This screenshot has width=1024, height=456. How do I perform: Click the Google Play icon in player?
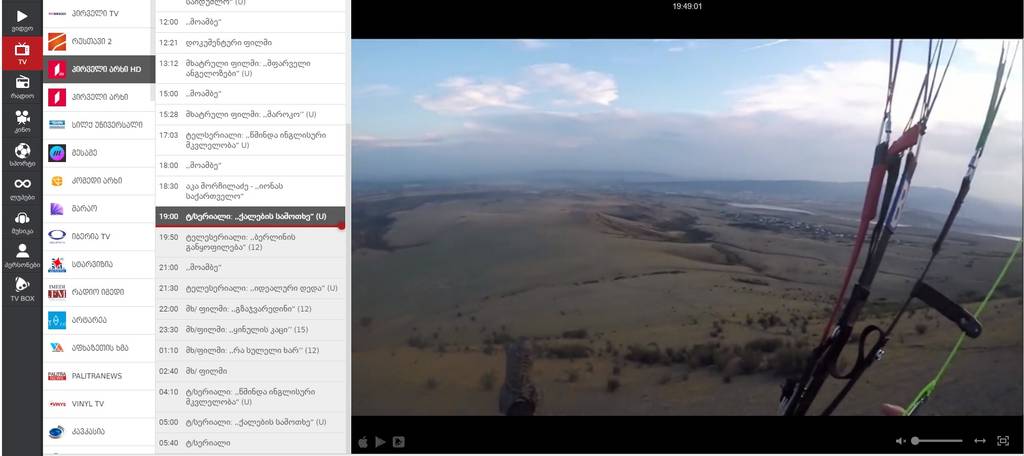tap(381, 442)
